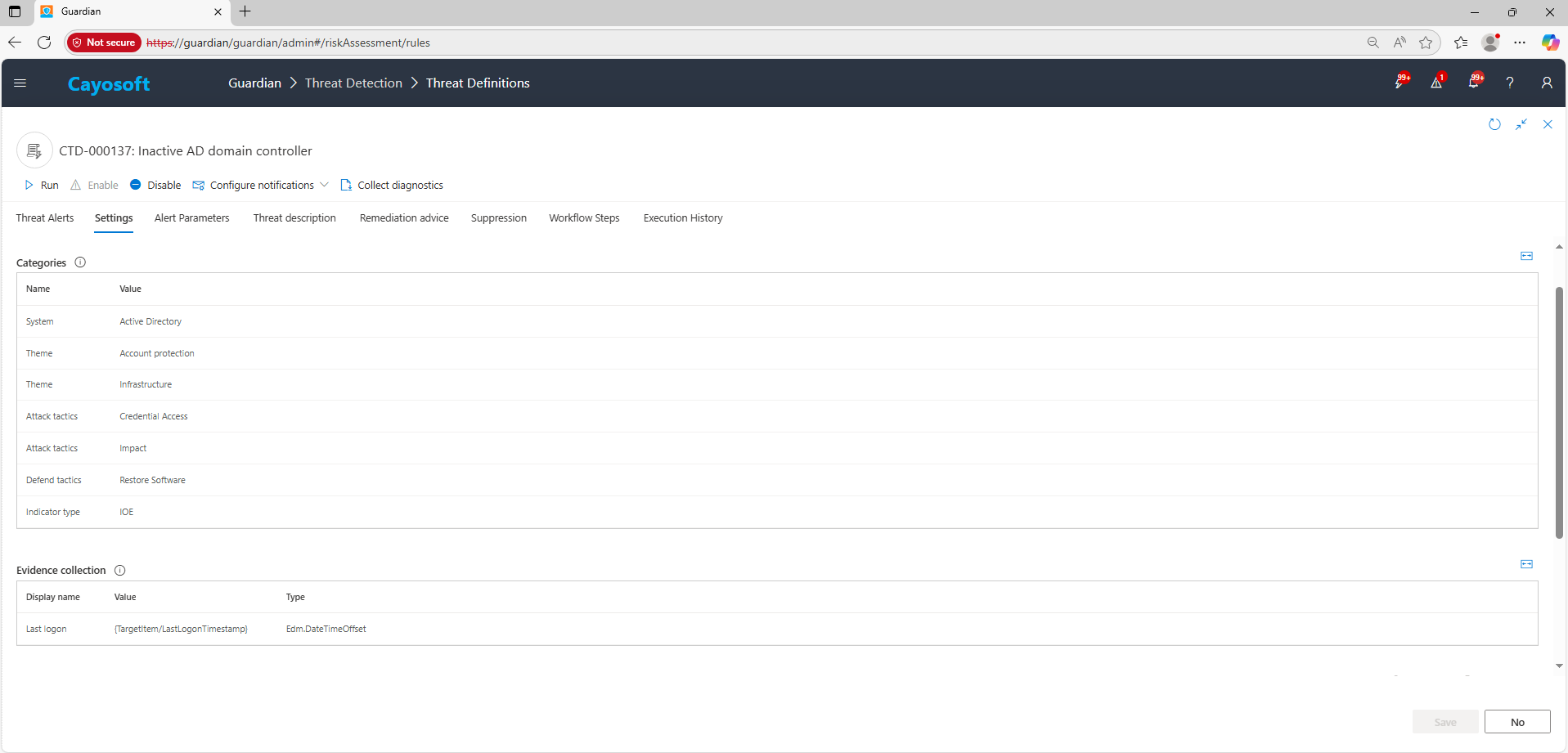Open the Remediation advice tab
Screen dimensions: 1568x753
pos(404,218)
